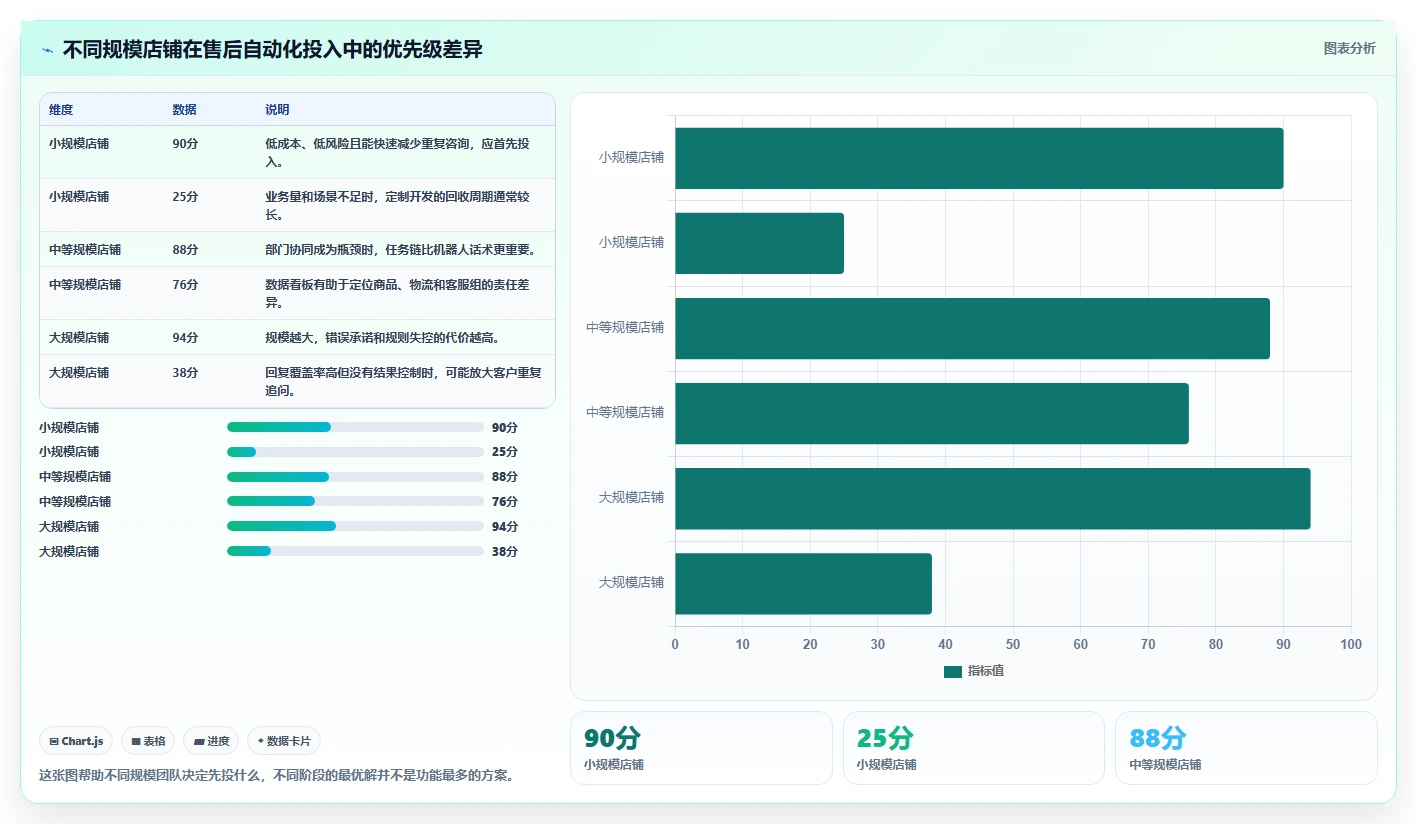Click the progress bar labeled 94分
This screenshot has height=824, width=1417.
pyautogui.click(x=355, y=526)
